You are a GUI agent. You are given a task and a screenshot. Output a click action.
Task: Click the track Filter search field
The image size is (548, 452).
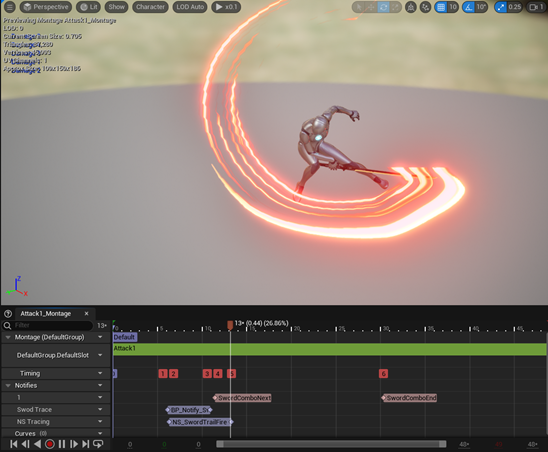coord(52,325)
